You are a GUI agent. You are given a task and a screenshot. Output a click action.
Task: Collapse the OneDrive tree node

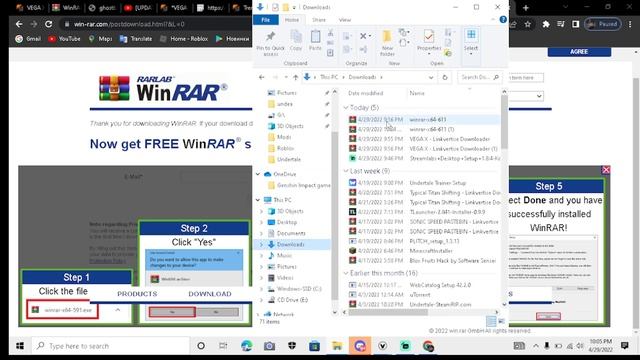258,174
